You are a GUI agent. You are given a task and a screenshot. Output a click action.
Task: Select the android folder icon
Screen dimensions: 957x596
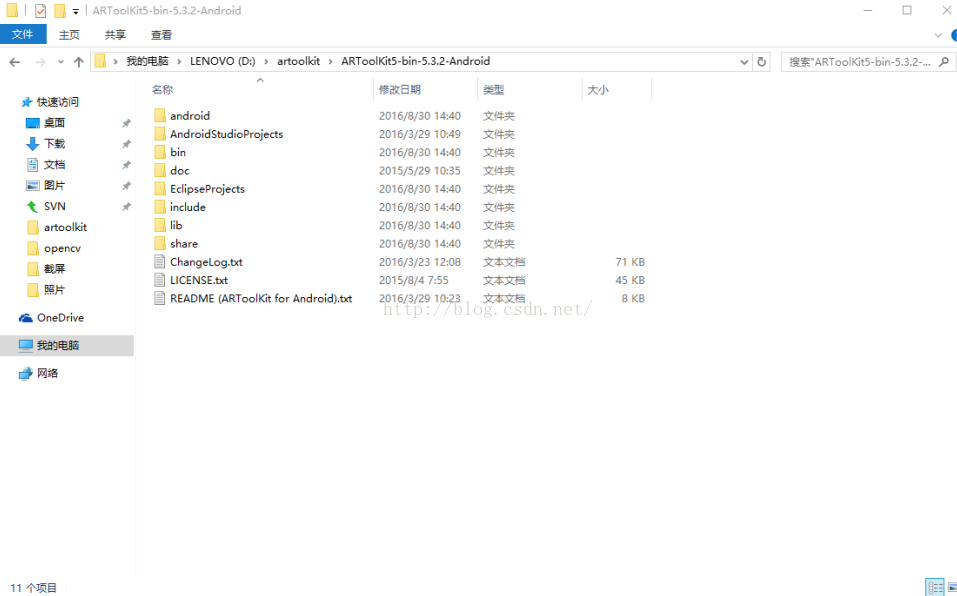160,115
